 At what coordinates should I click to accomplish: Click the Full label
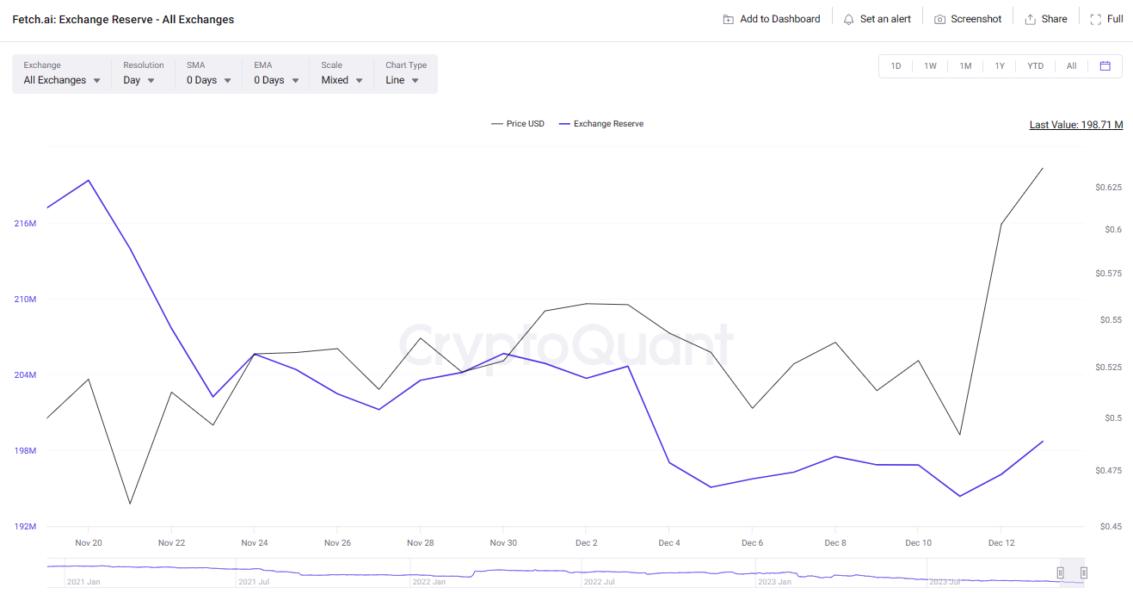click(x=1115, y=20)
